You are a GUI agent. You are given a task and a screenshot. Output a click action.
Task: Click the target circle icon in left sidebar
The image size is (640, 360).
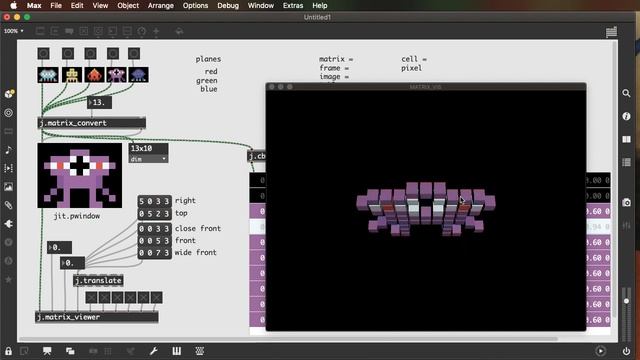(9, 113)
